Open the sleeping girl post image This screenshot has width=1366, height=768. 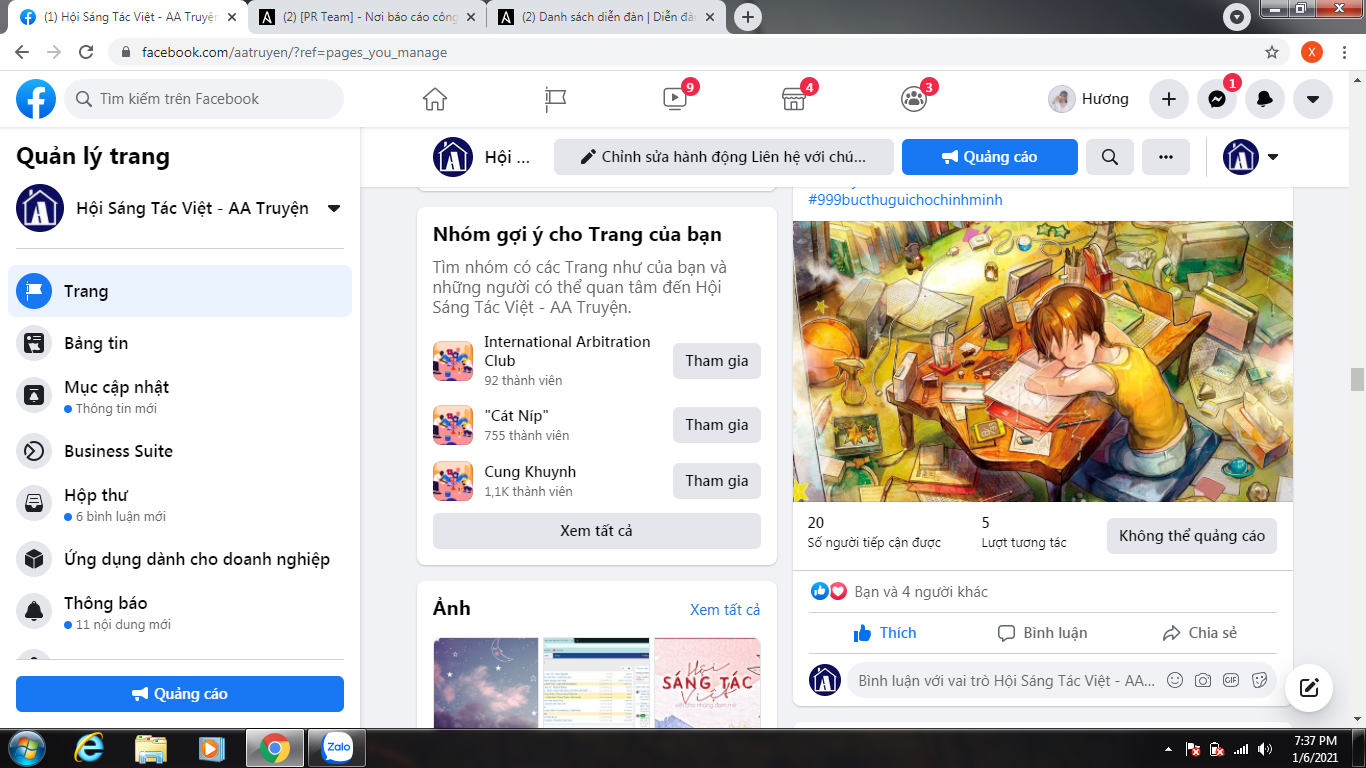coord(1043,361)
